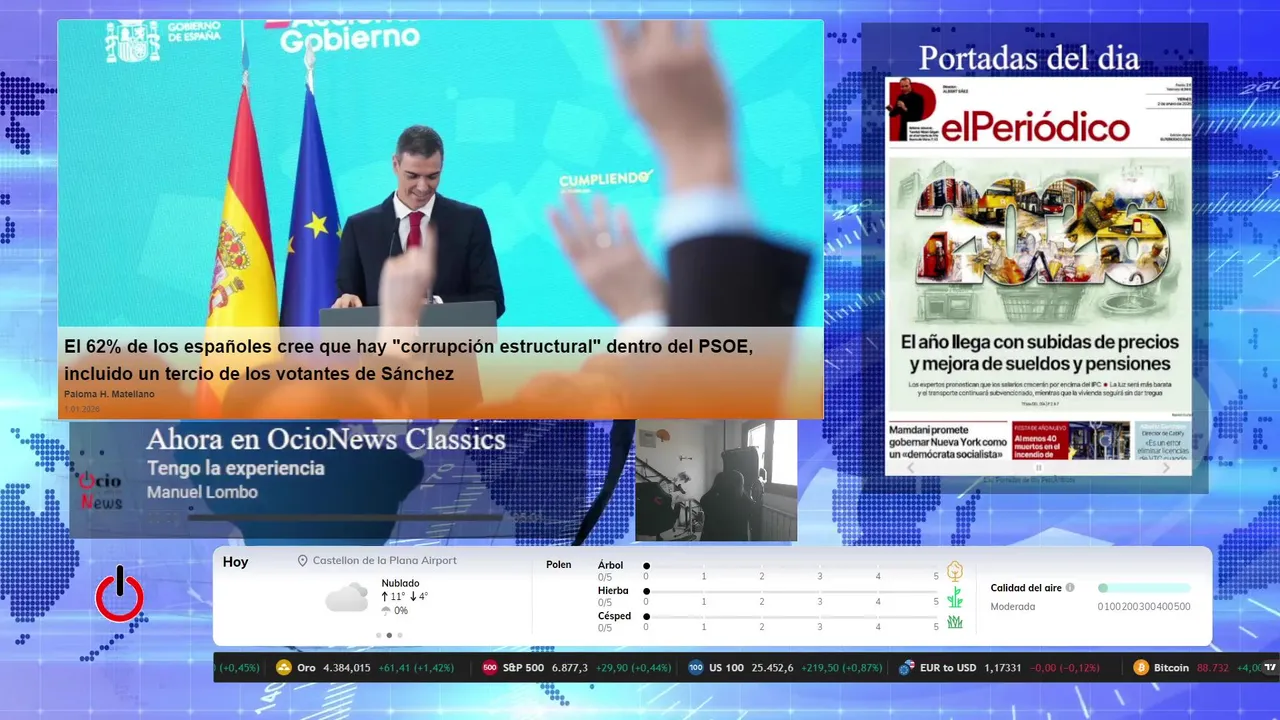Click the 1.01.2026 article date

pyautogui.click(x=81, y=409)
